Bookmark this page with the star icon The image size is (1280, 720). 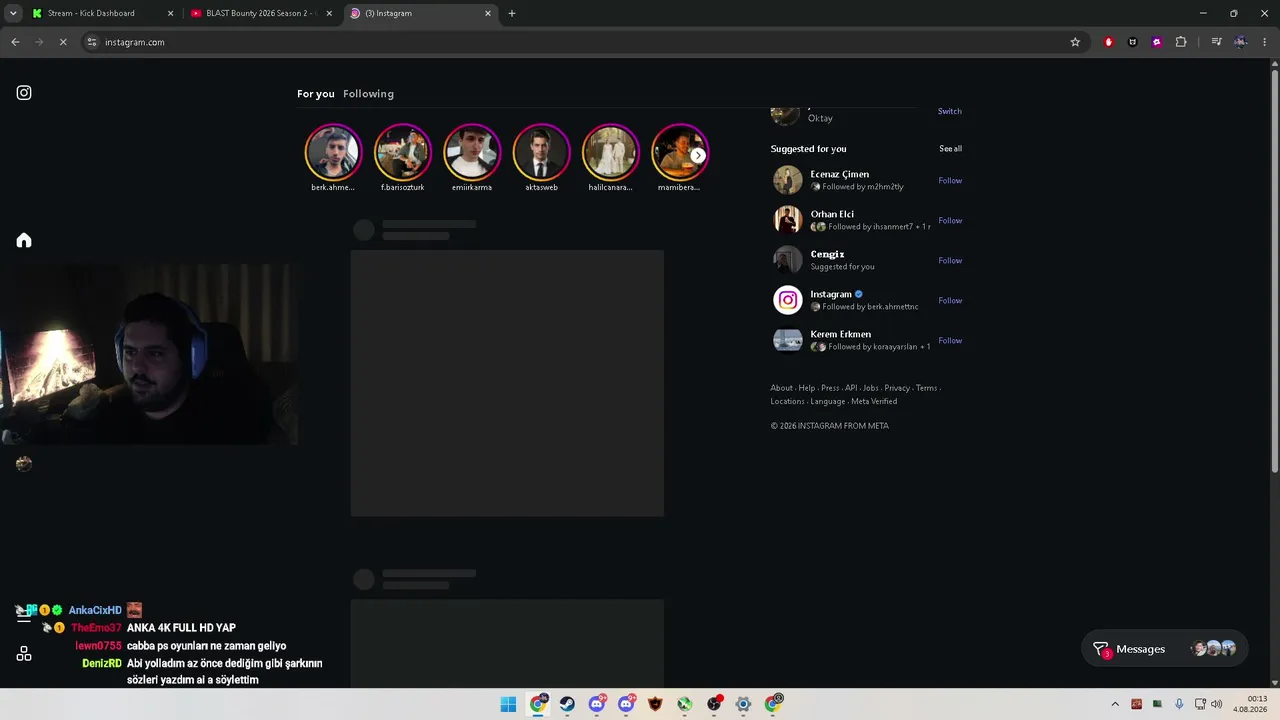1075,42
